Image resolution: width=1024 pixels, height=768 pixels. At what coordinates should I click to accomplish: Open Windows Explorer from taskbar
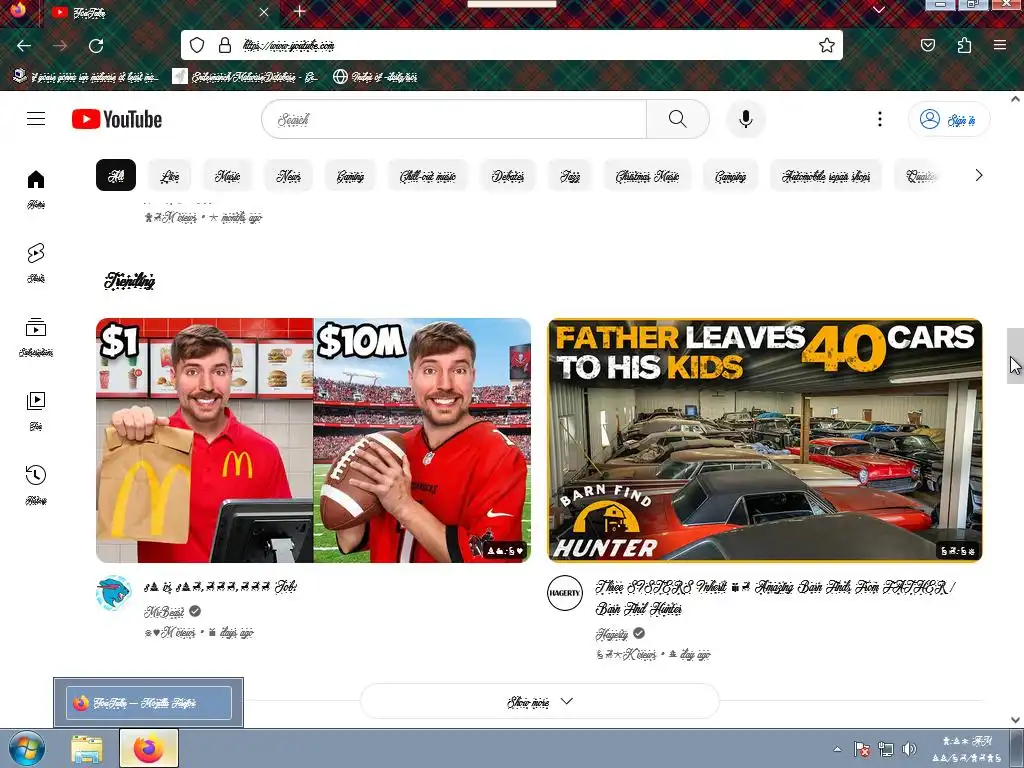(87, 749)
